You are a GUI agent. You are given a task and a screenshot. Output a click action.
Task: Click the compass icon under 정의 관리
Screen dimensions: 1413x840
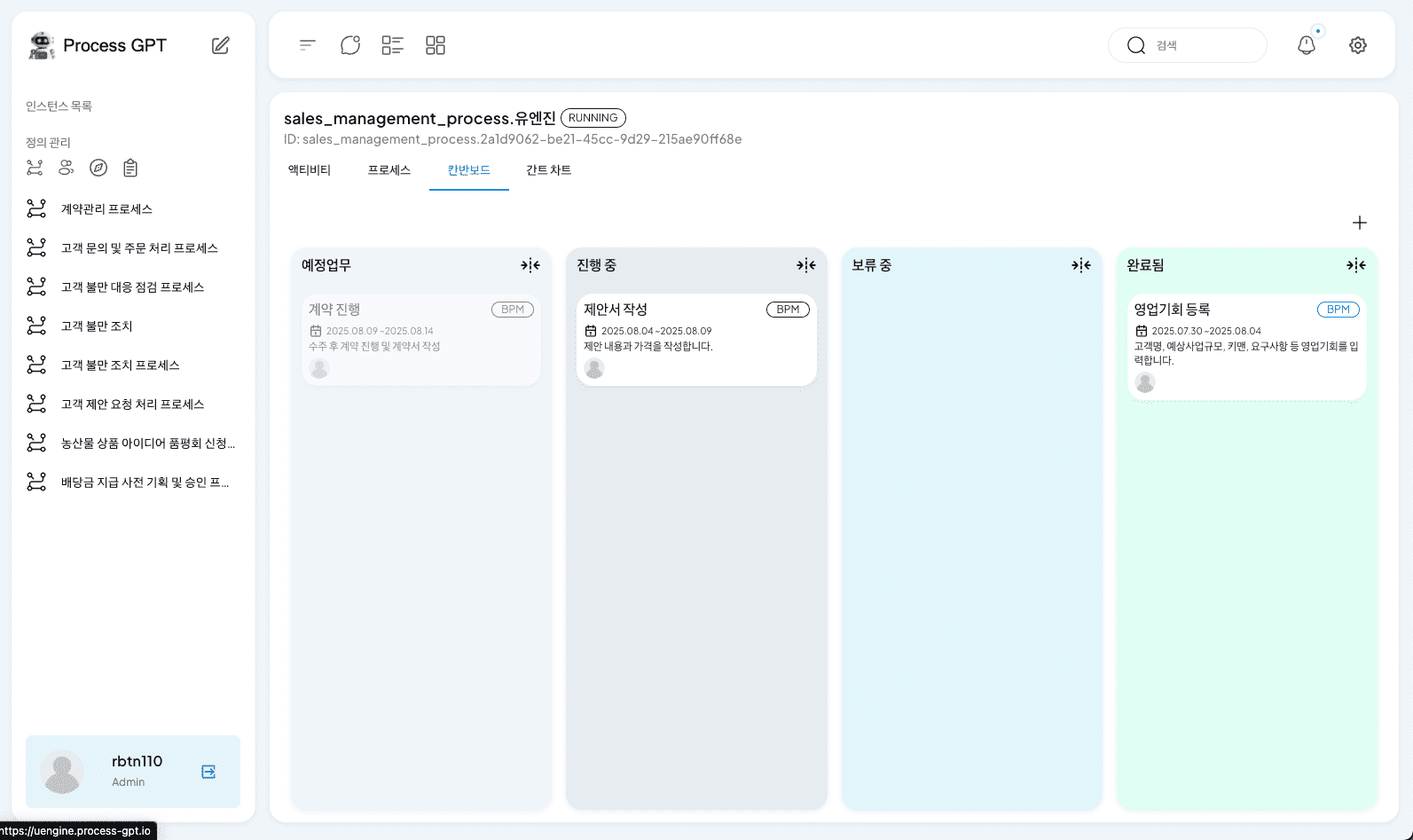(x=98, y=168)
